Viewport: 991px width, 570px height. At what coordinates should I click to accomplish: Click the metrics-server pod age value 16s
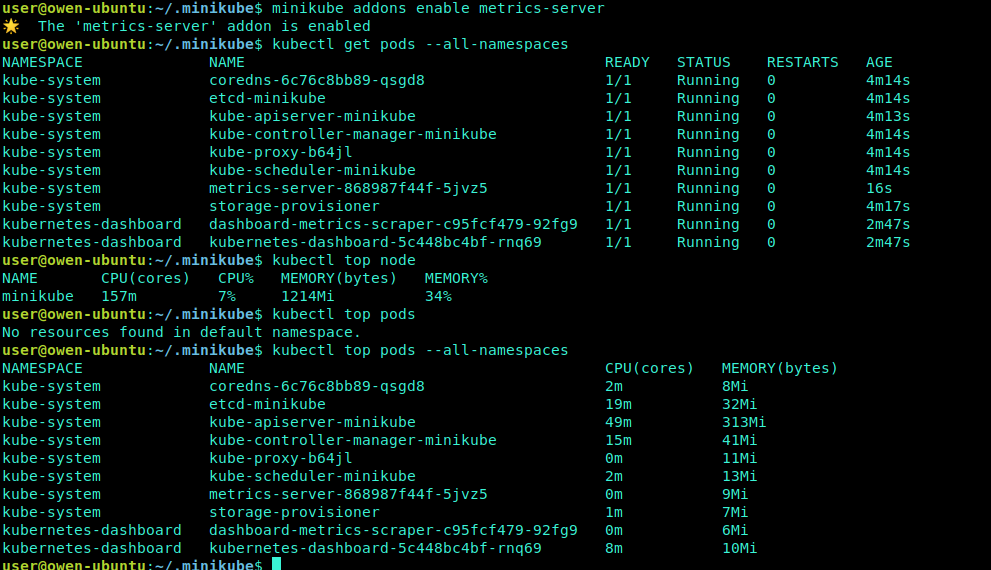(879, 188)
